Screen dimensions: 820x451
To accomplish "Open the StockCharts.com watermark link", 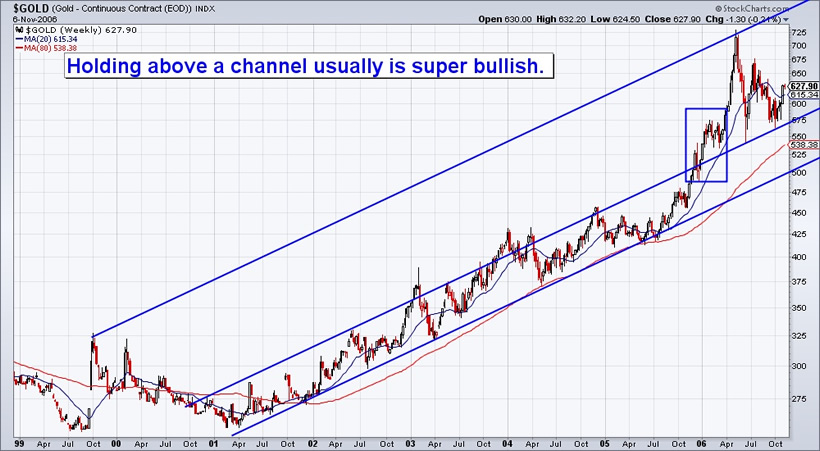I will 751,9.
